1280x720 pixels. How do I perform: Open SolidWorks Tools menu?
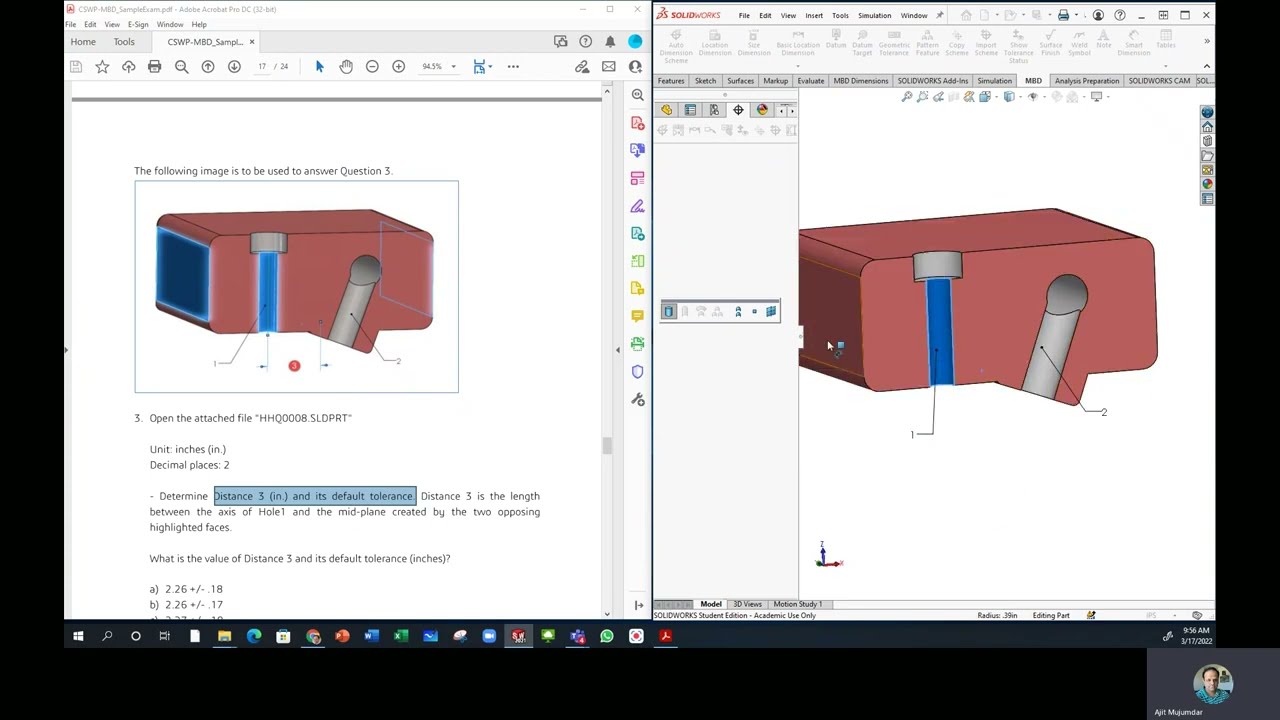pyautogui.click(x=840, y=15)
